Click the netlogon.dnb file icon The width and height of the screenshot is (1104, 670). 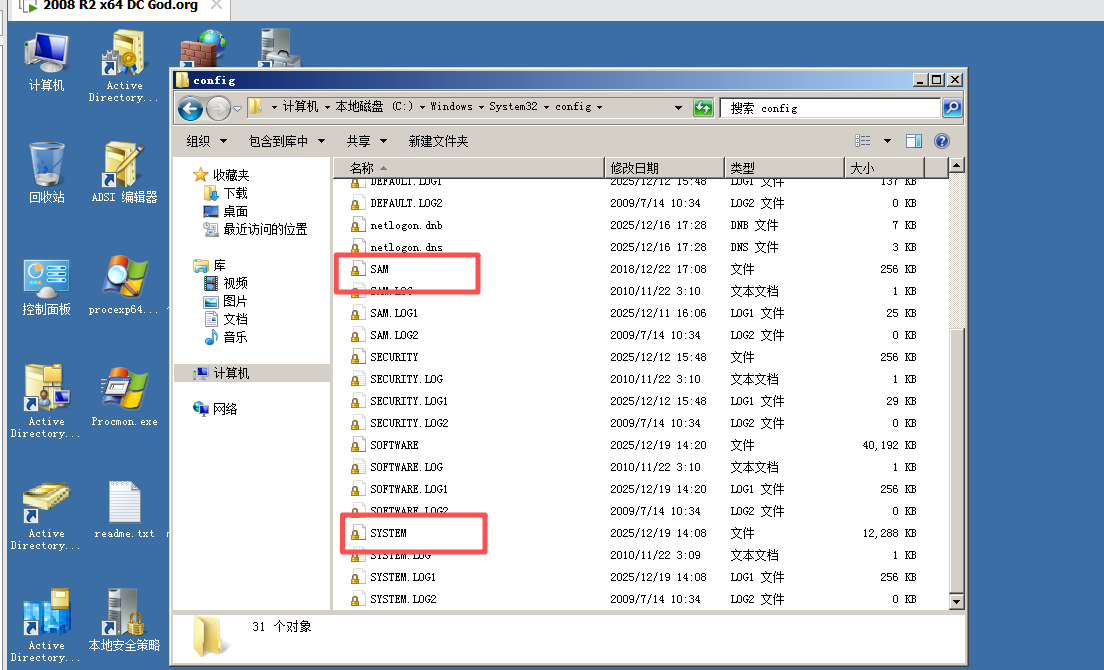(x=356, y=225)
